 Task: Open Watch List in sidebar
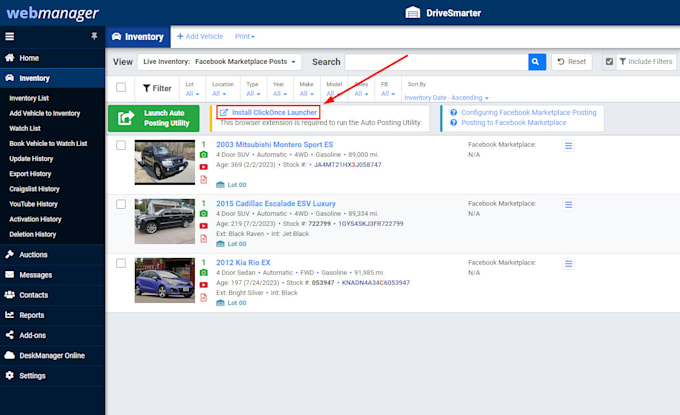tap(25, 128)
